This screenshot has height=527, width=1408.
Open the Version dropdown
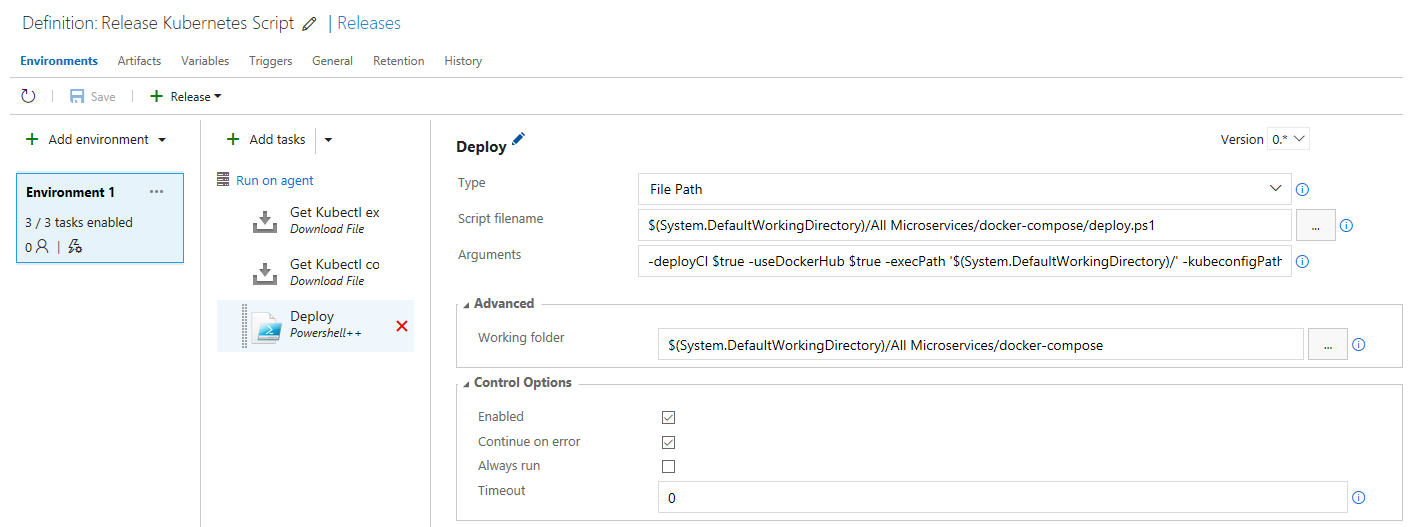coord(1288,140)
